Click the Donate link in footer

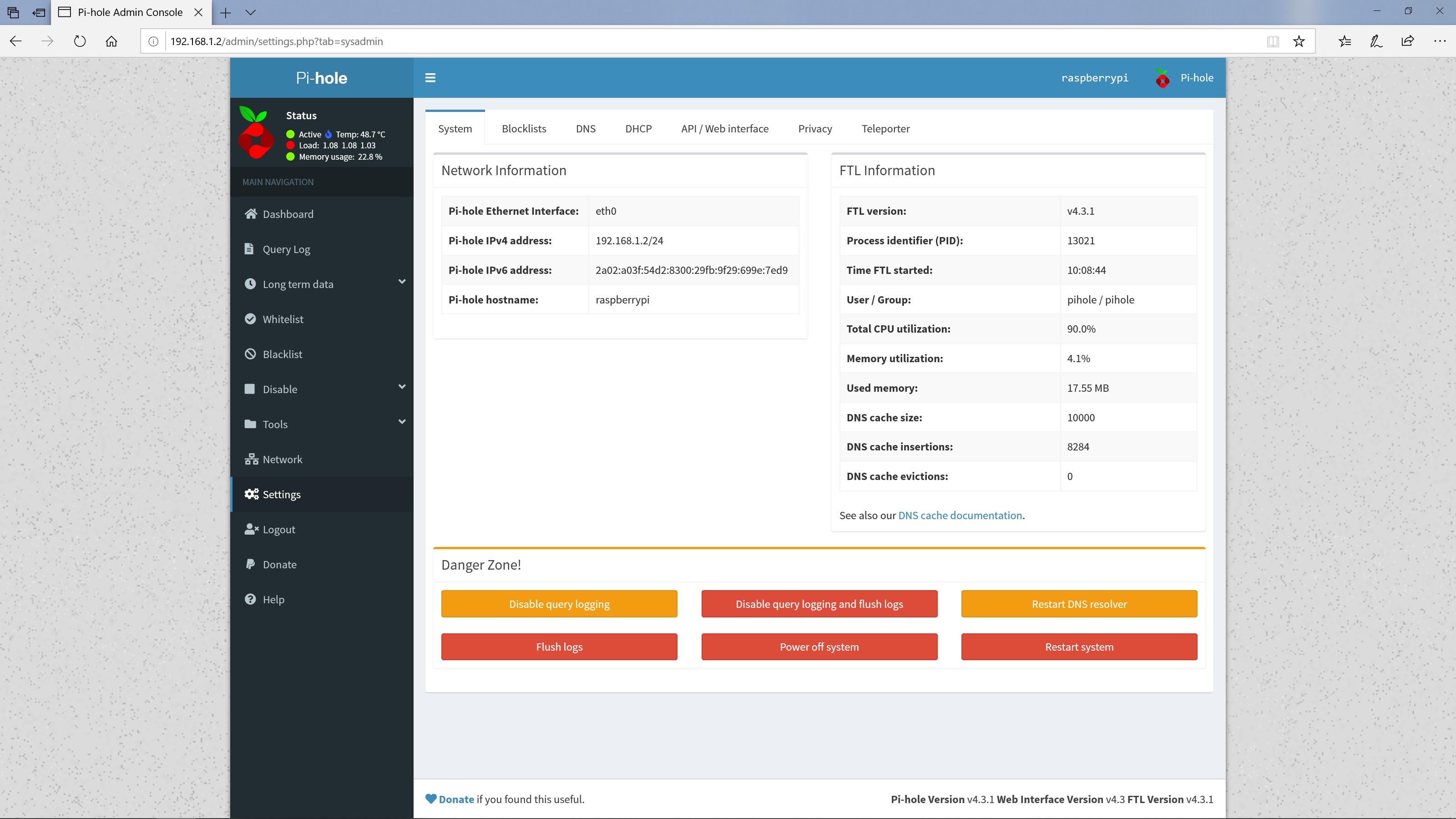456,799
